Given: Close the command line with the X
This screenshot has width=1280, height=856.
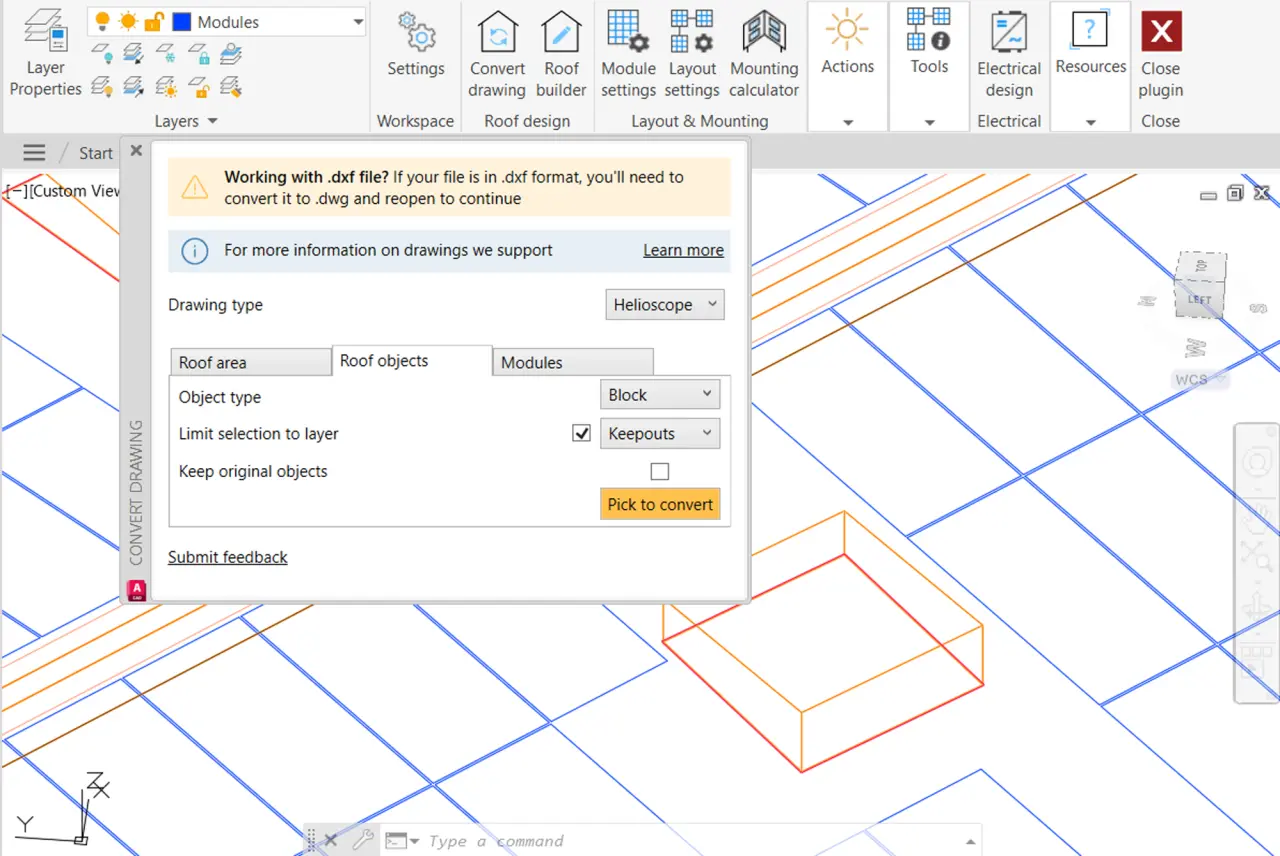Looking at the screenshot, I should pos(331,840).
